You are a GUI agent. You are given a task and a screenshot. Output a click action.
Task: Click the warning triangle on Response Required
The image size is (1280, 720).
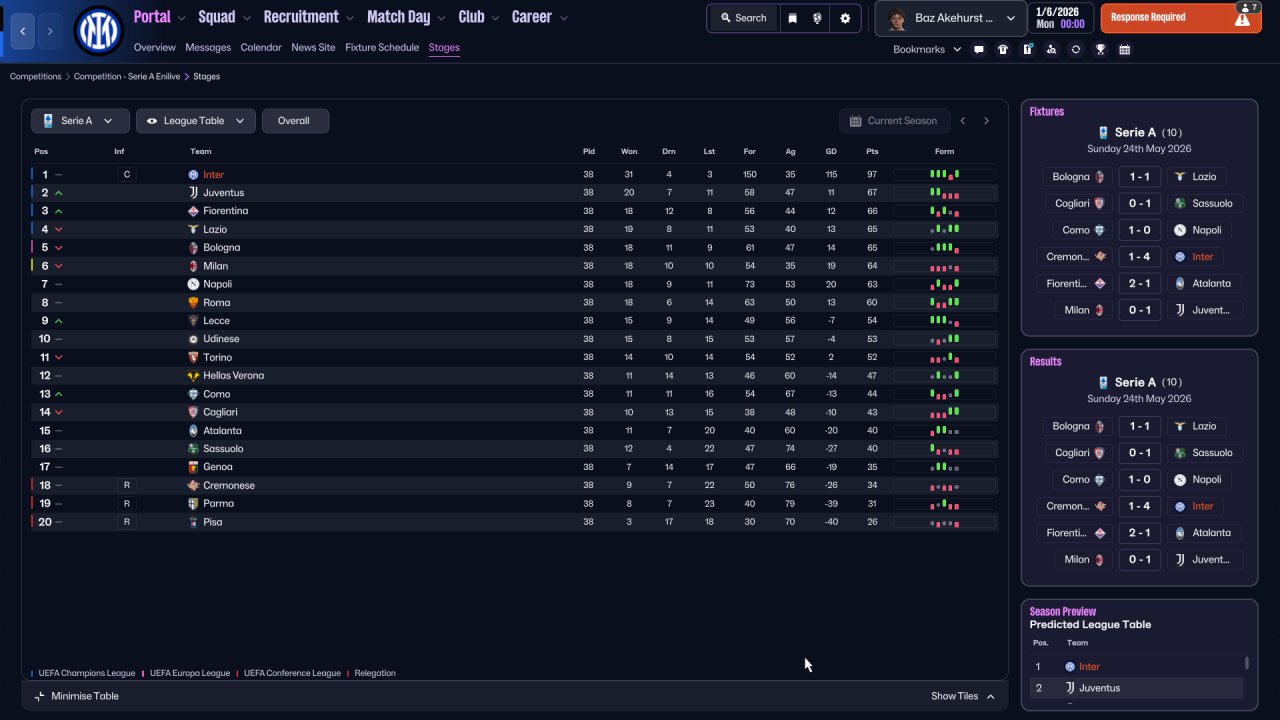pos(1243,19)
